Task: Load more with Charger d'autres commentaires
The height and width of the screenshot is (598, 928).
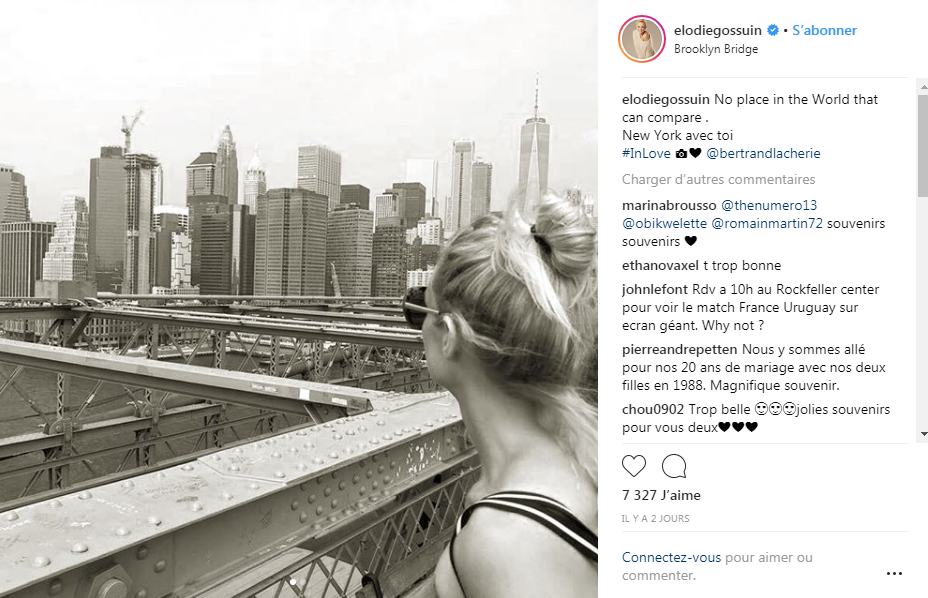Action: click(718, 179)
